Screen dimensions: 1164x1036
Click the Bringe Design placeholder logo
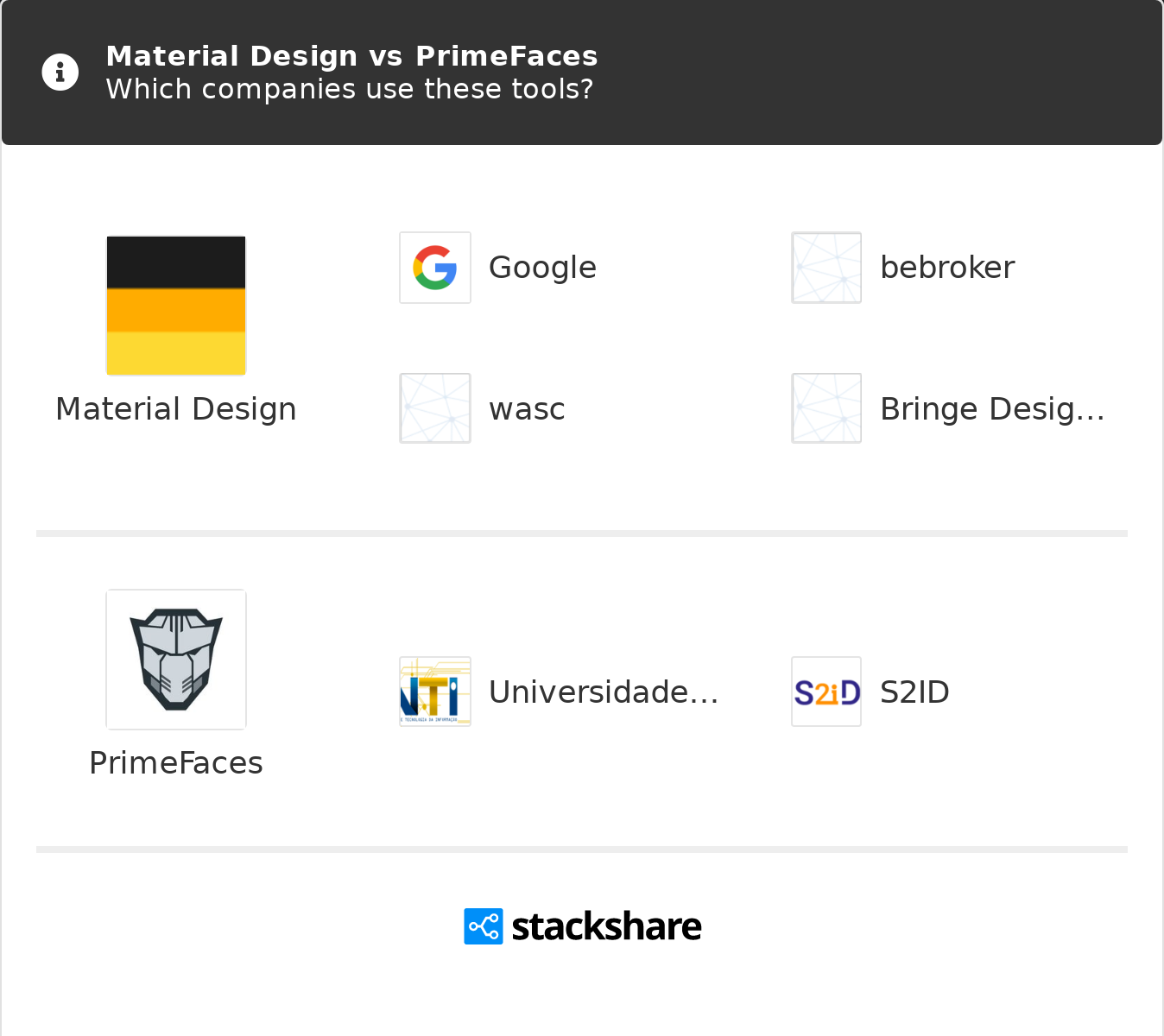click(826, 408)
